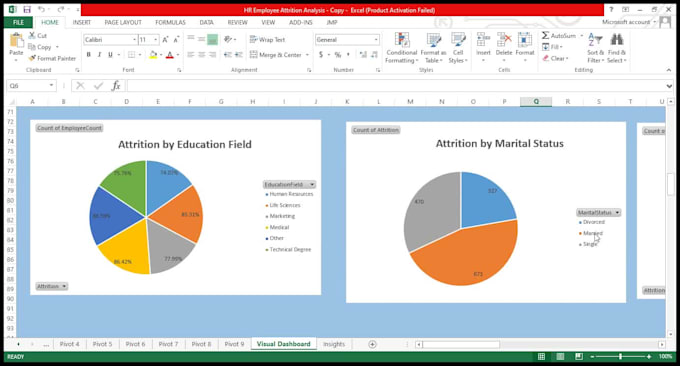Switch to the DATA ribbon tab
Screen dimensions: 680x366
coord(206,22)
